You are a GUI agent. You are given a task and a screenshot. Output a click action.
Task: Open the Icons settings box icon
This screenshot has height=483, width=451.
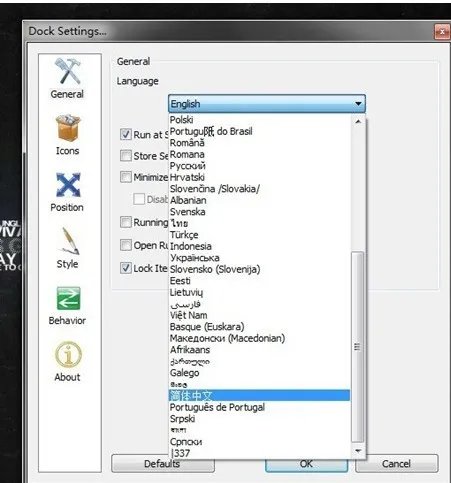(68, 128)
